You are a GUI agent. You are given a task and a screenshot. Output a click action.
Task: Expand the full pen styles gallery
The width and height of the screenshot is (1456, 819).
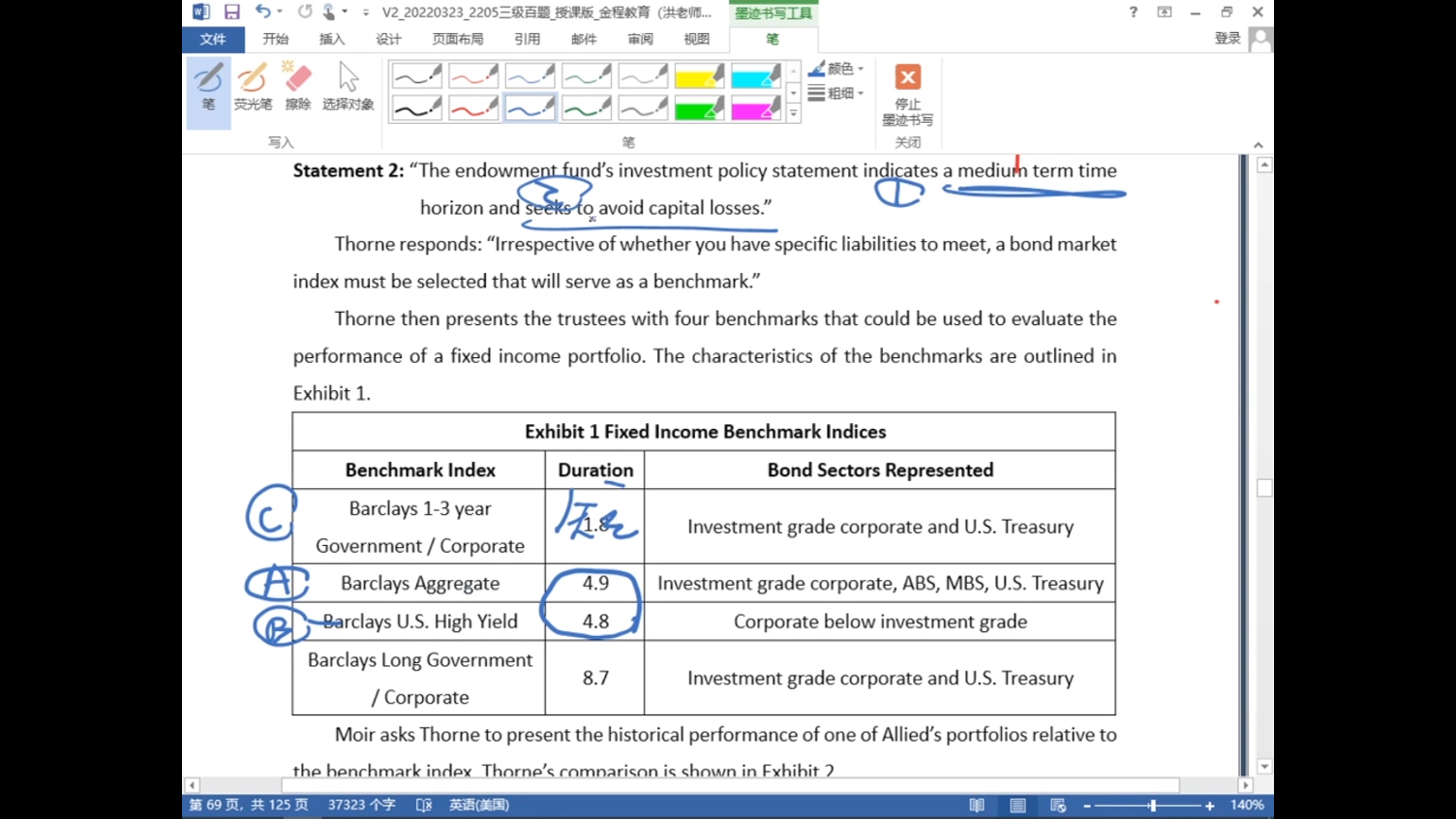pos(793,114)
